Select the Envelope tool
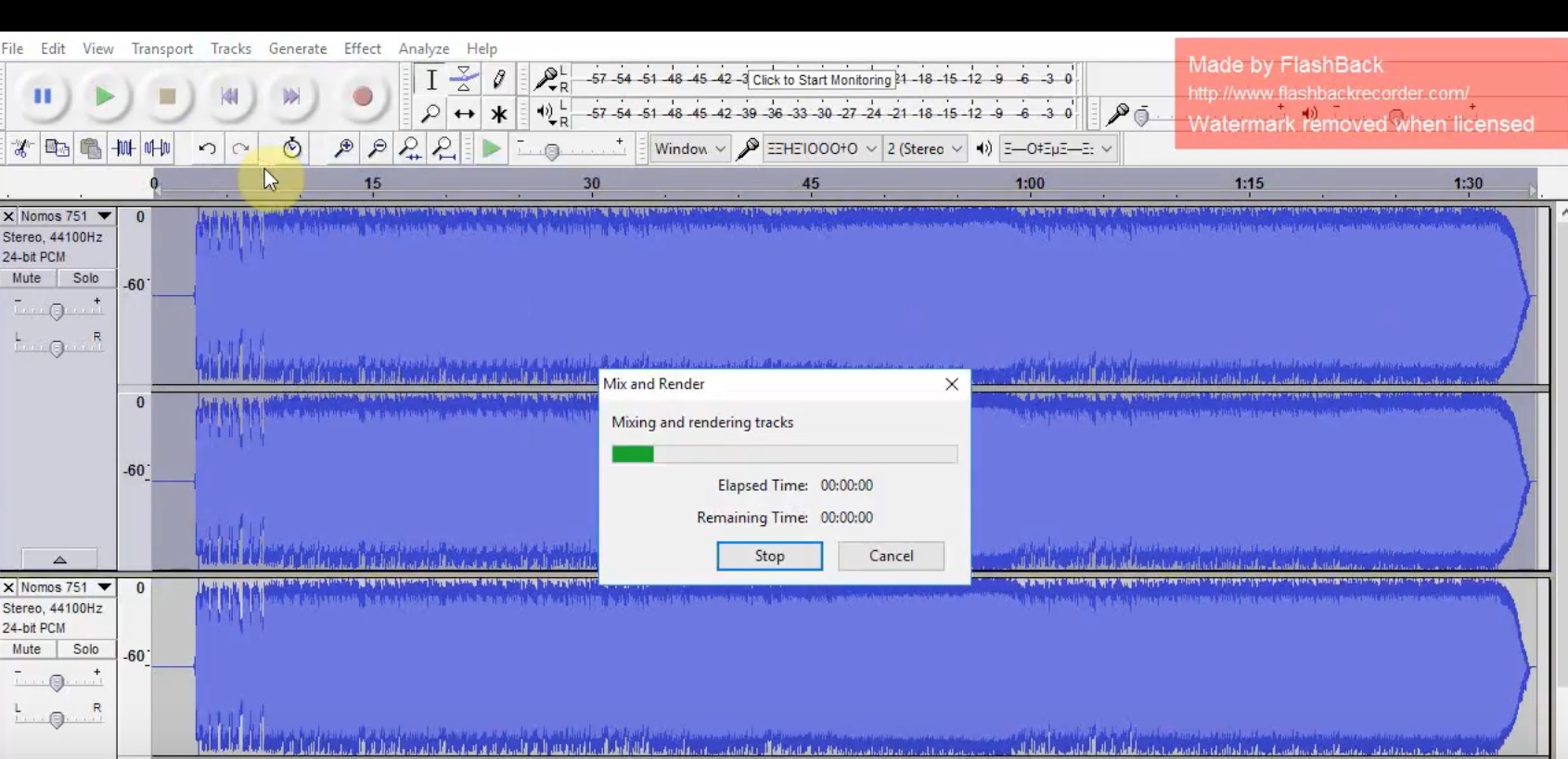 pyautogui.click(x=464, y=80)
